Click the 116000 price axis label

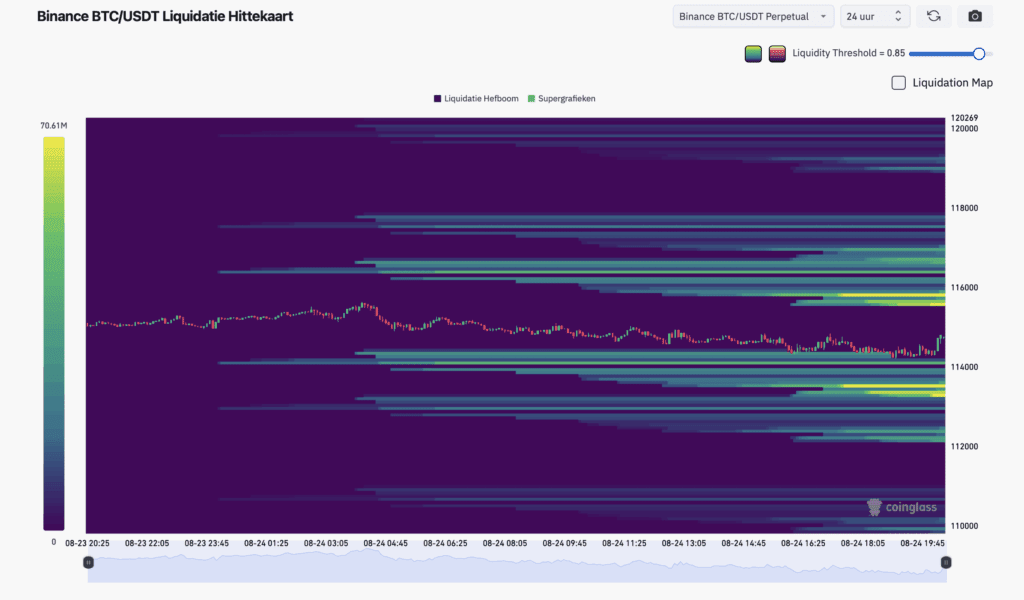[x=964, y=288]
